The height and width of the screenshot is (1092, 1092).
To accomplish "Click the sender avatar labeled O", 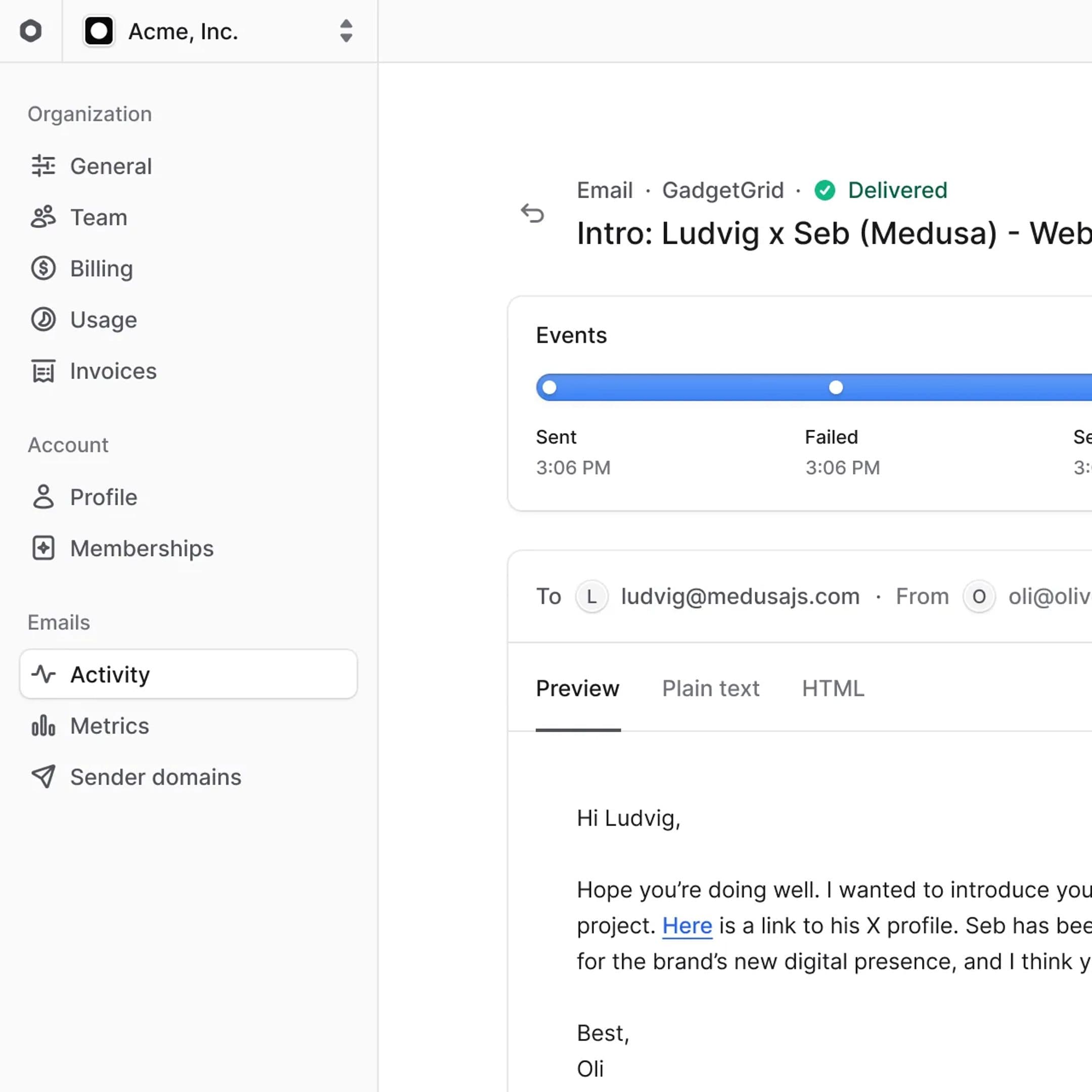I will click(x=979, y=597).
